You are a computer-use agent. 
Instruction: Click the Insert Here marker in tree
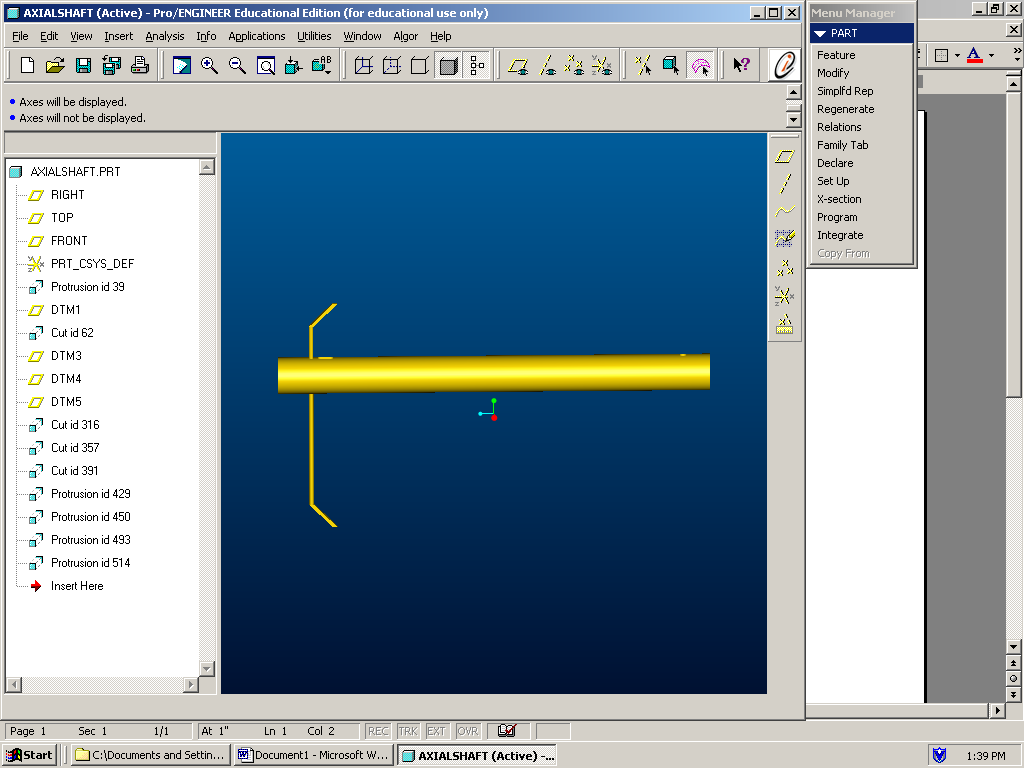[x=76, y=586]
